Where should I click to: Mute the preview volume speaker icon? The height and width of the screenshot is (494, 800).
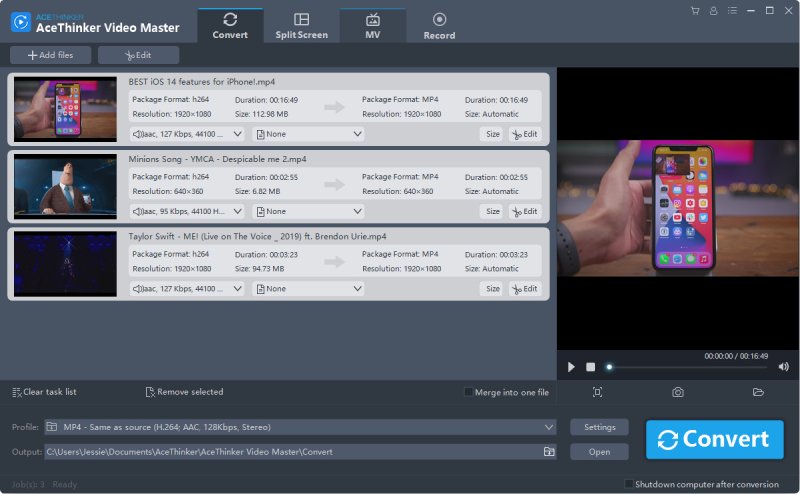click(x=784, y=367)
